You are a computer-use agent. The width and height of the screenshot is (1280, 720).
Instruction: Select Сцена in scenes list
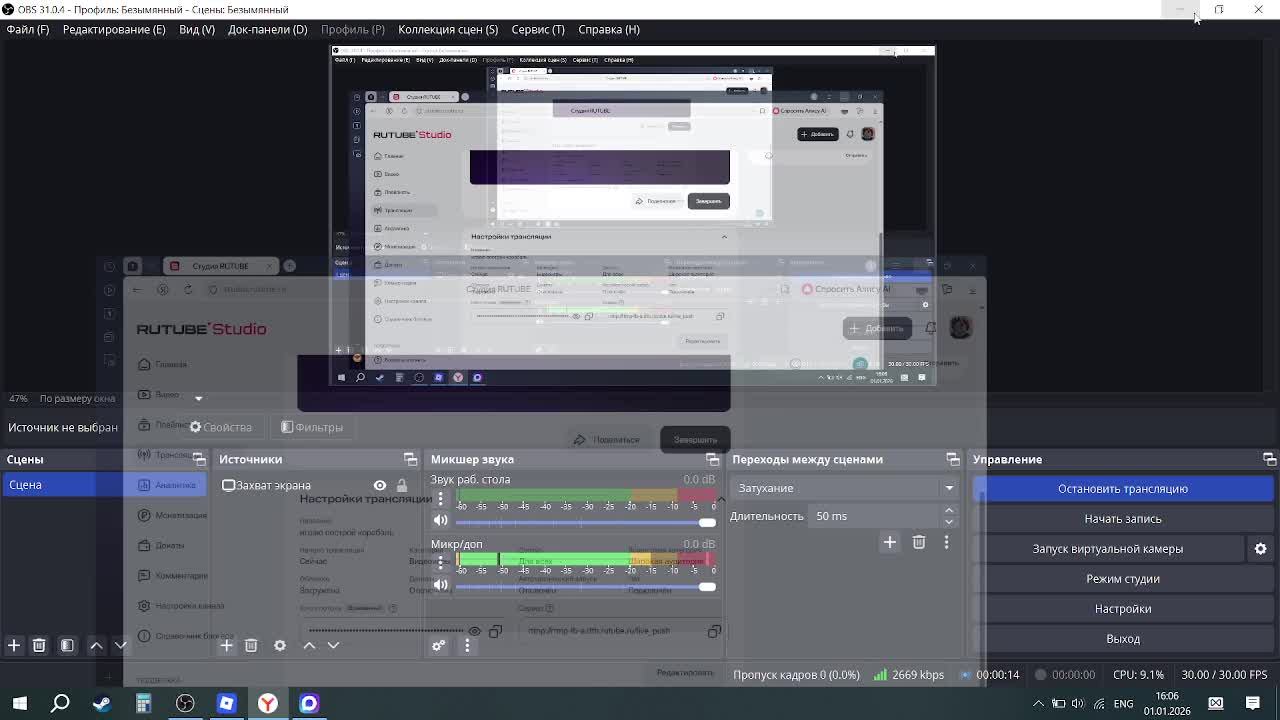coord(105,485)
